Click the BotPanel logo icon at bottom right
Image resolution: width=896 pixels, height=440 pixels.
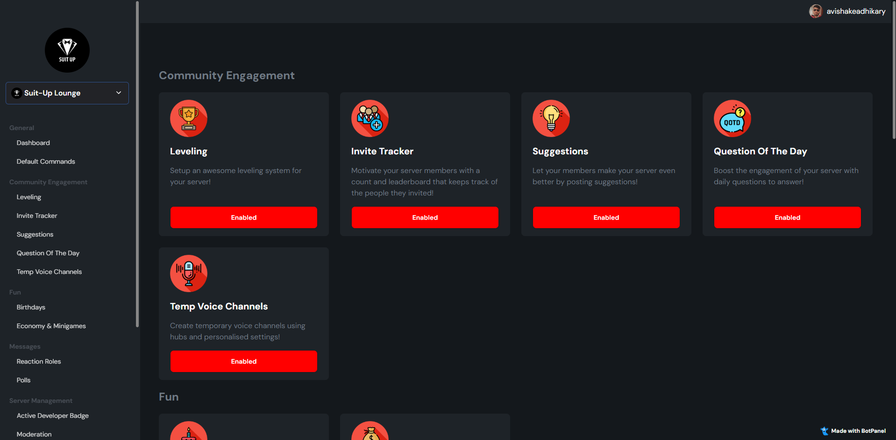(x=824, y=431)
